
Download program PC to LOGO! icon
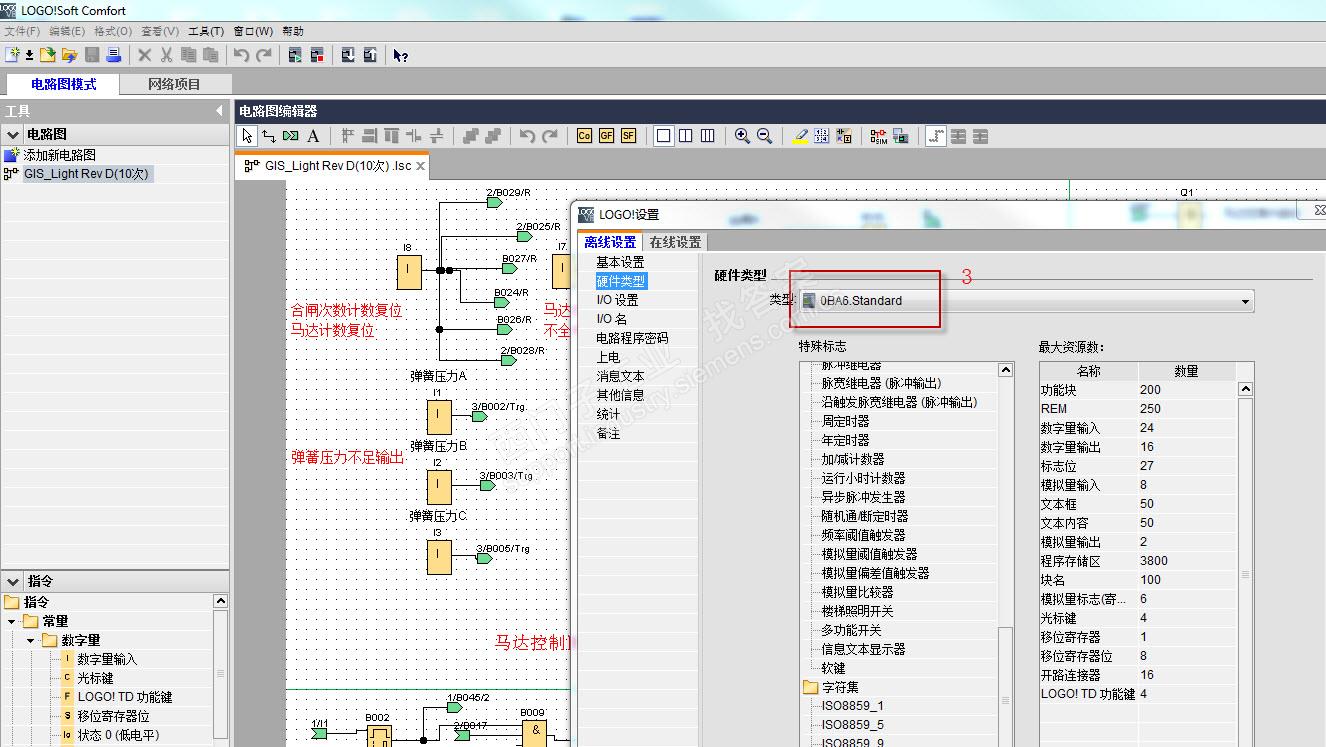click(x=348, y=55)
